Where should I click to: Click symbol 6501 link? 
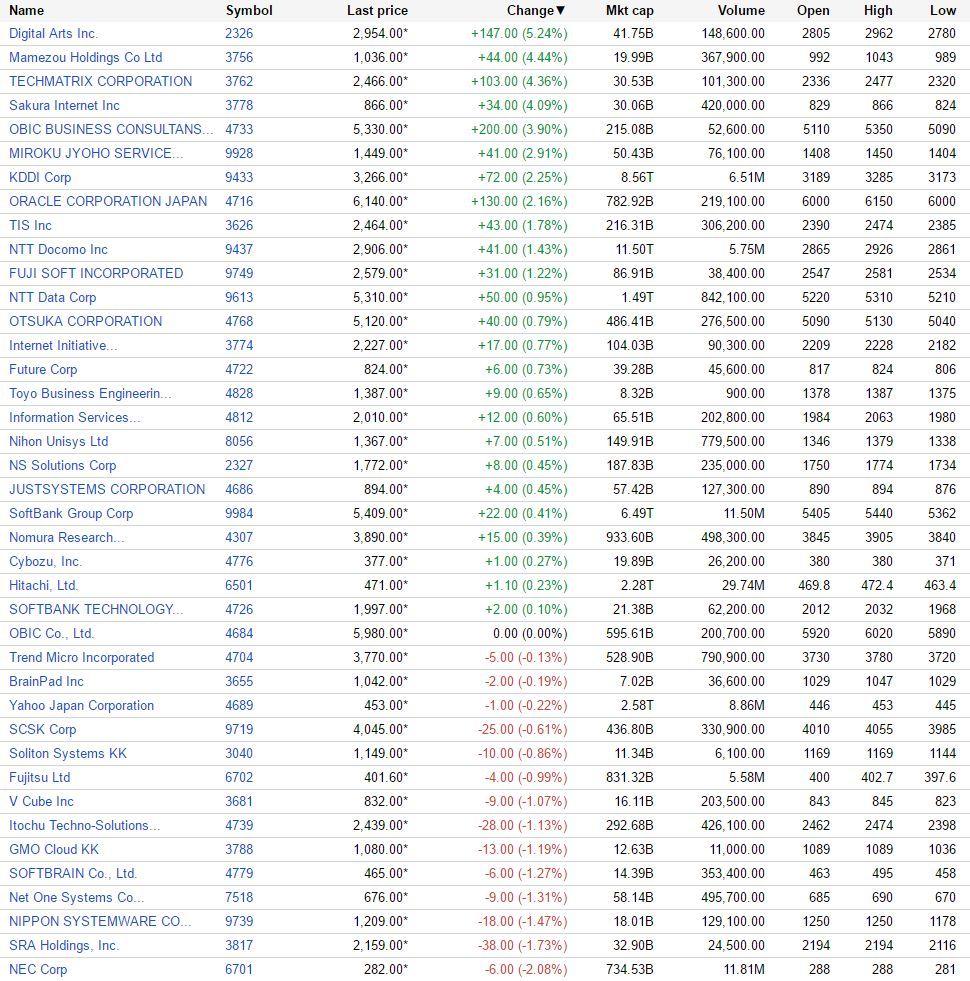[239, 585]
